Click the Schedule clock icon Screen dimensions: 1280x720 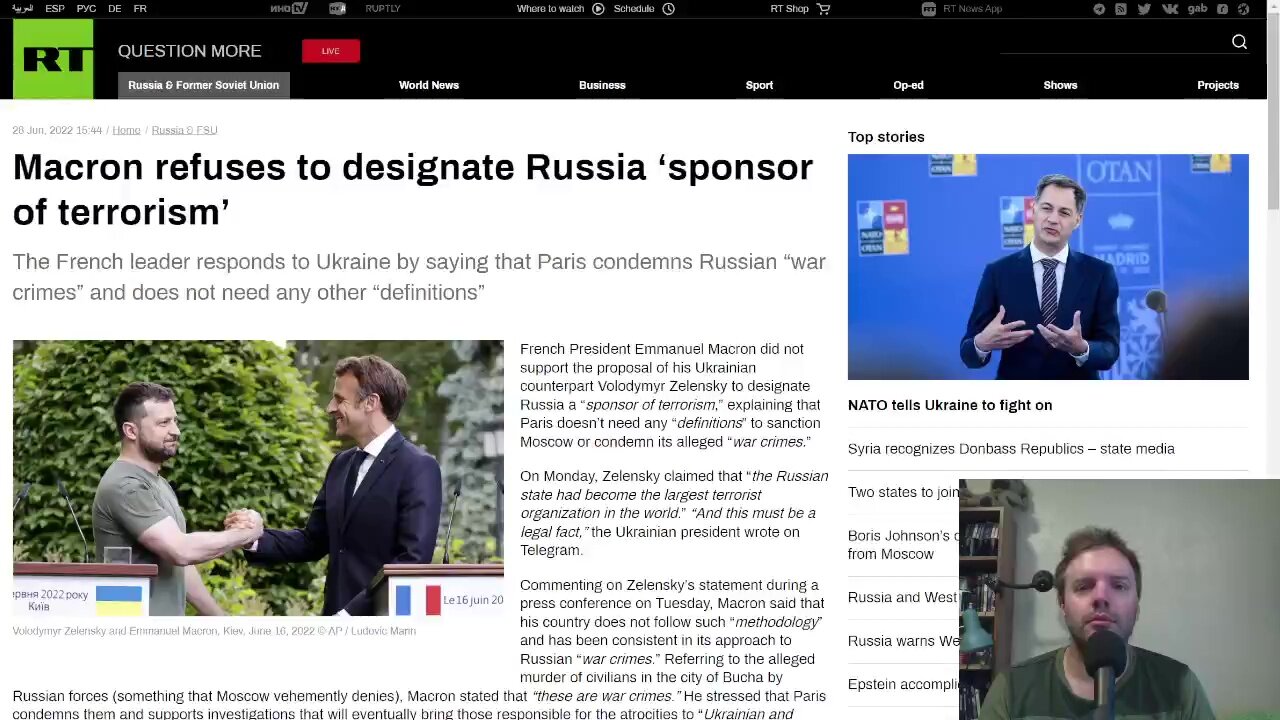[669, 9]
